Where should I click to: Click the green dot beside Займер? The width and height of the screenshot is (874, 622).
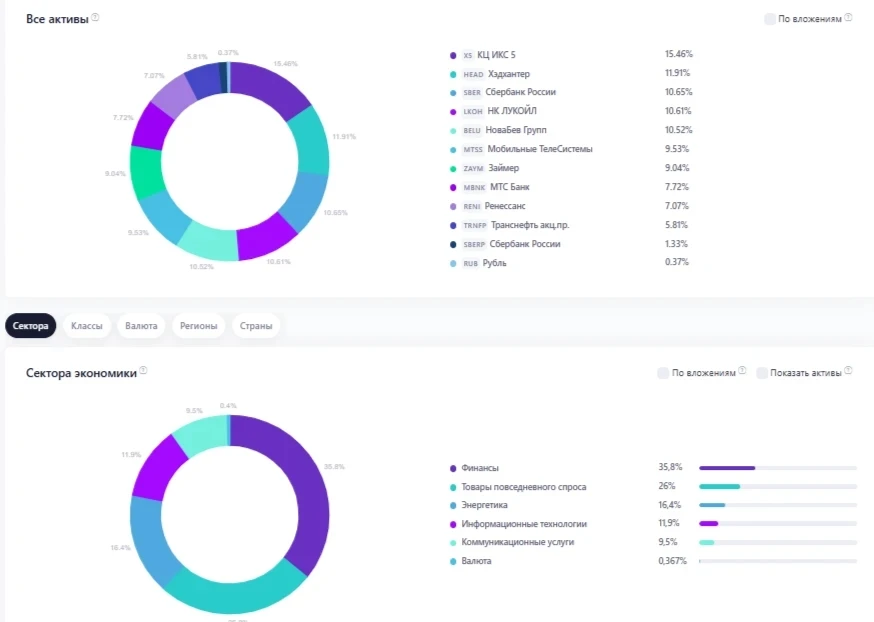coord(453,168)
